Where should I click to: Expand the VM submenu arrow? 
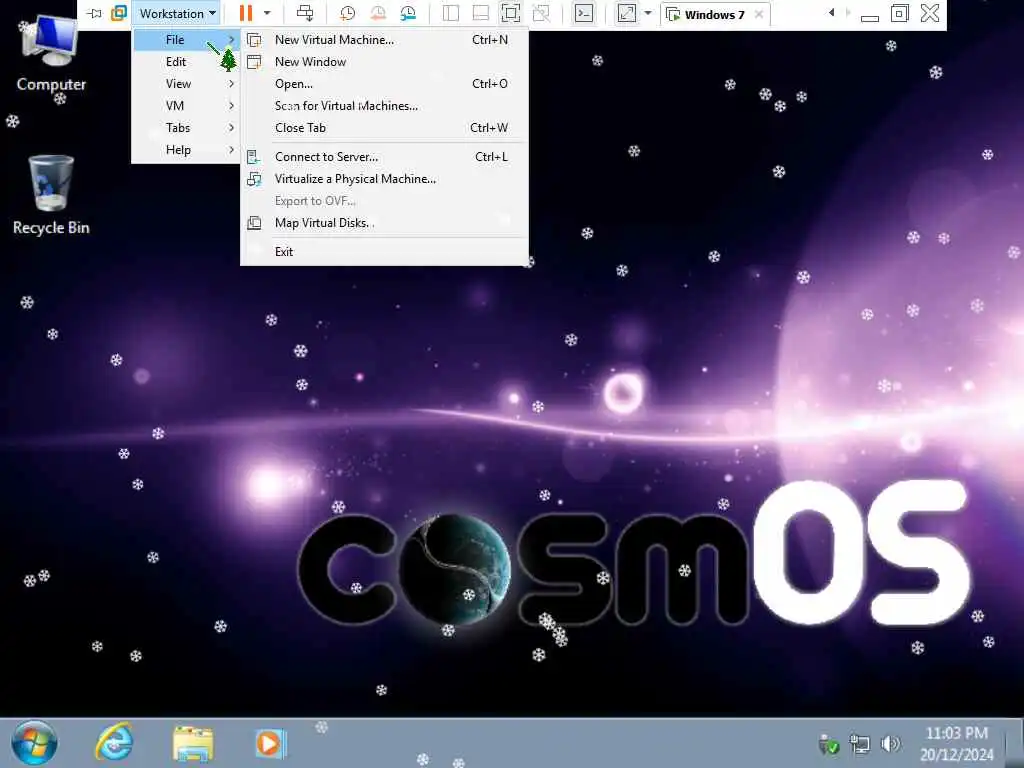(231, 106)
